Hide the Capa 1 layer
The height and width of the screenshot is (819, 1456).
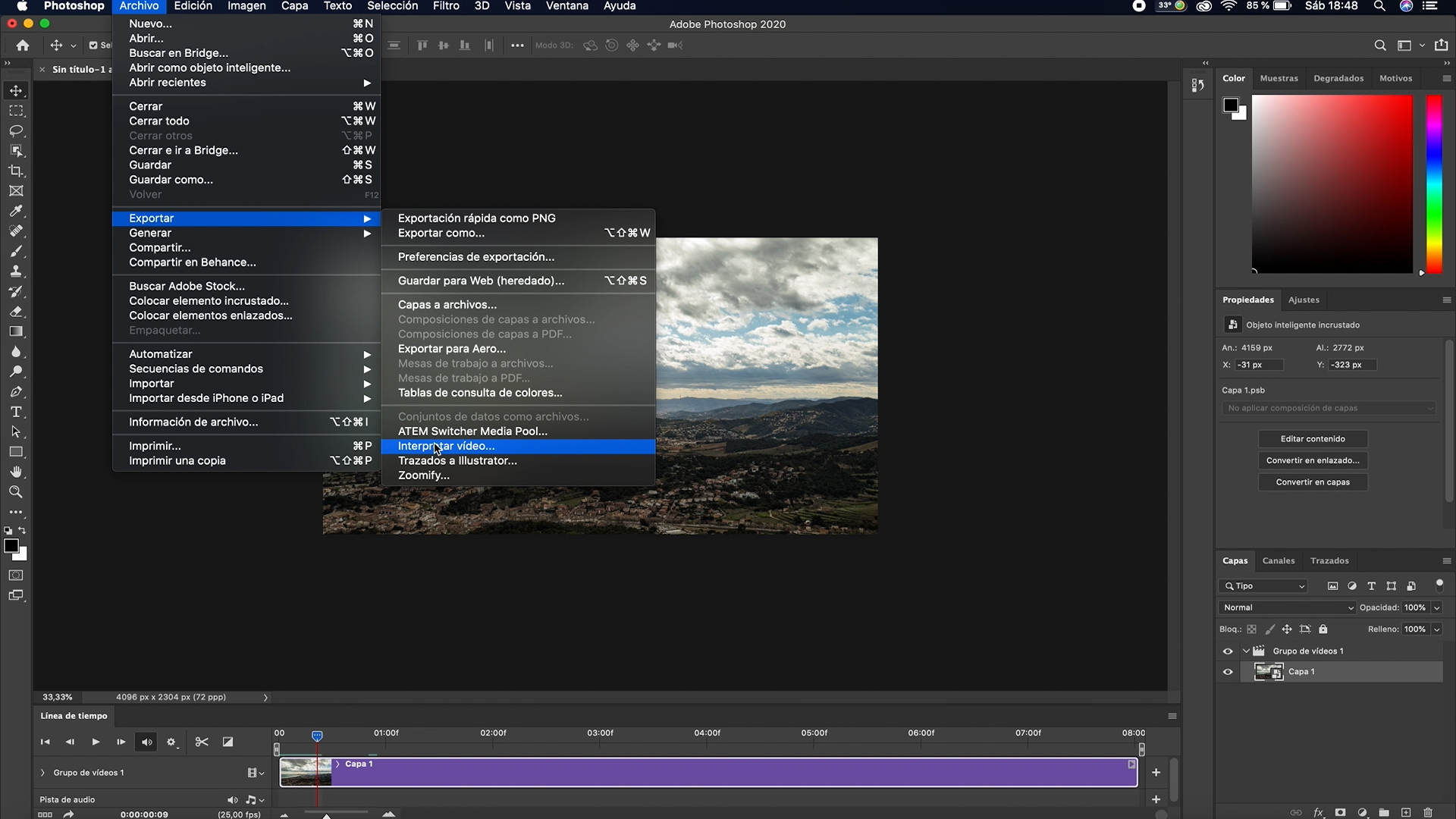(x=1228, y=672)
